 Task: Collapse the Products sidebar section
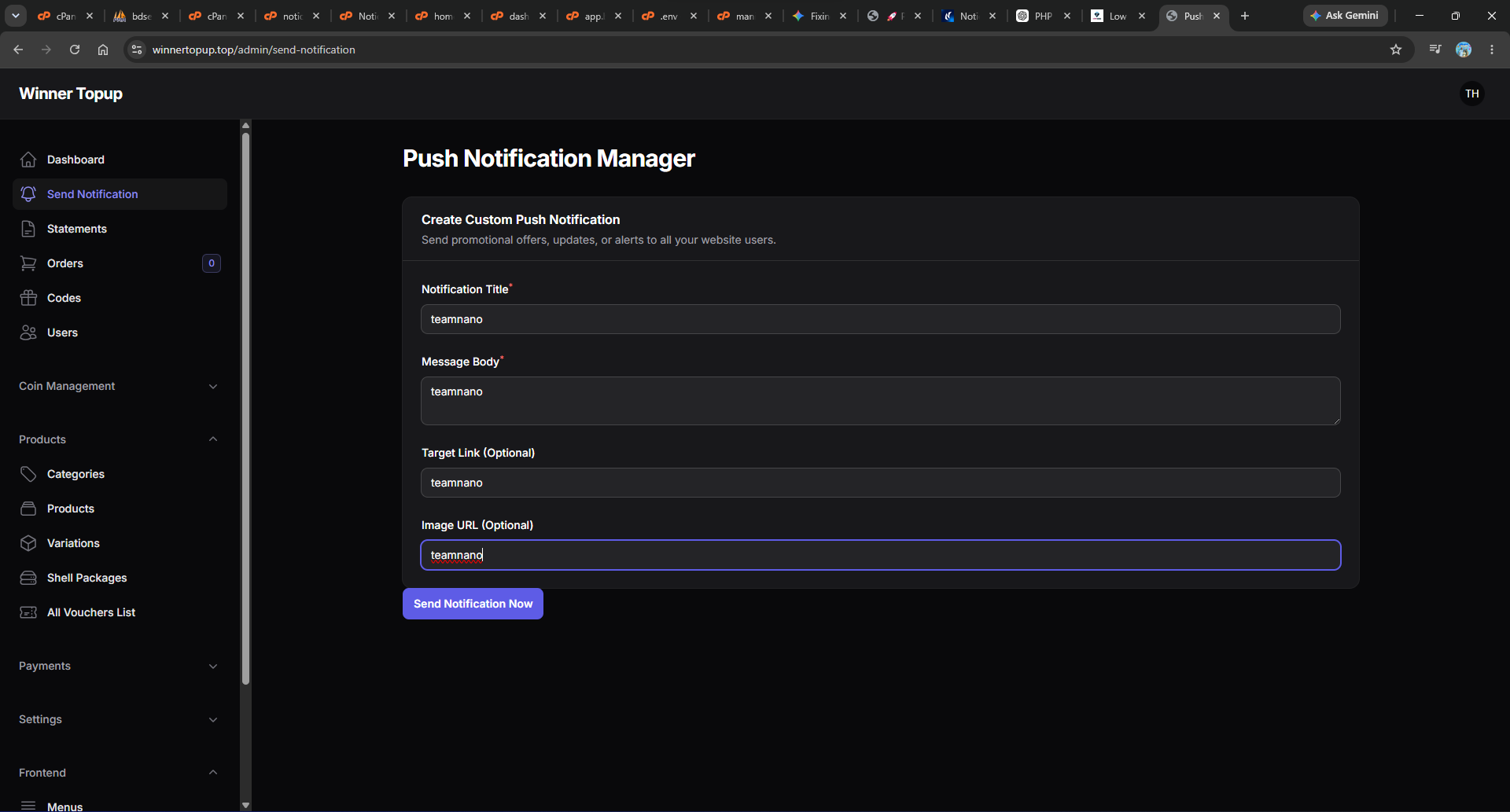[x=120, y=439]
